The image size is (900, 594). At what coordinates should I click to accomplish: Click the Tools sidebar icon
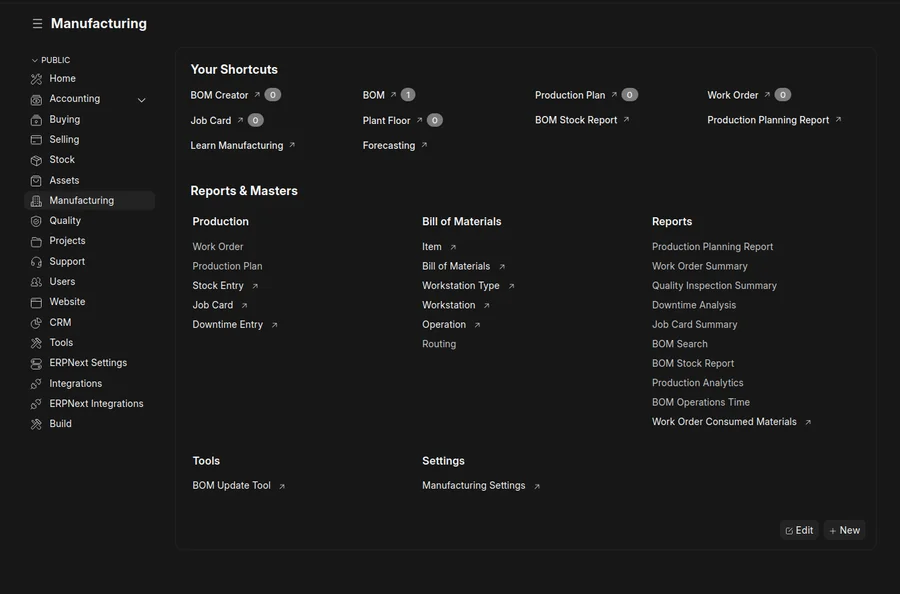(x=36, y=343)
